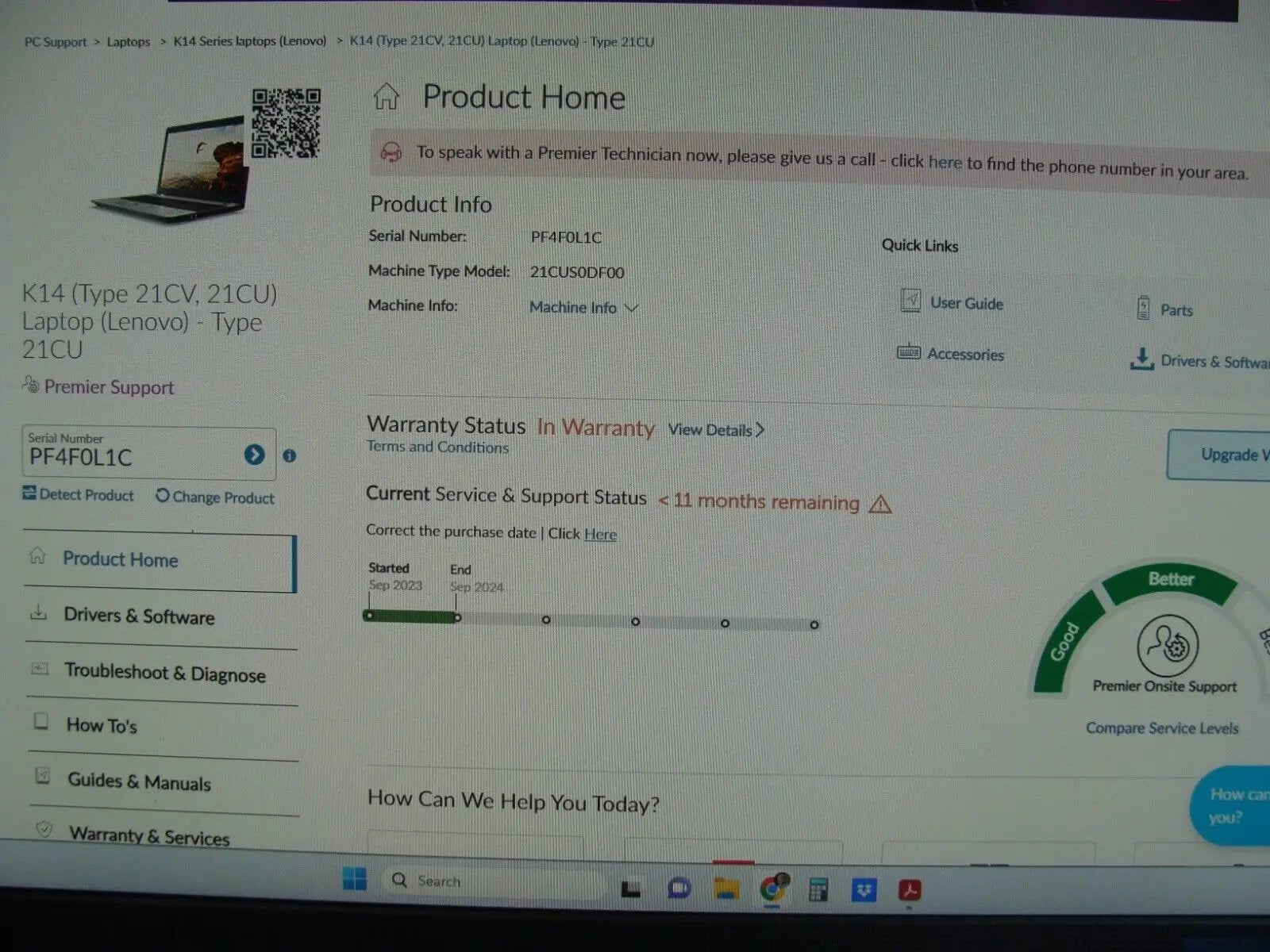Open the chat app on the taskbar

point(679,889)
